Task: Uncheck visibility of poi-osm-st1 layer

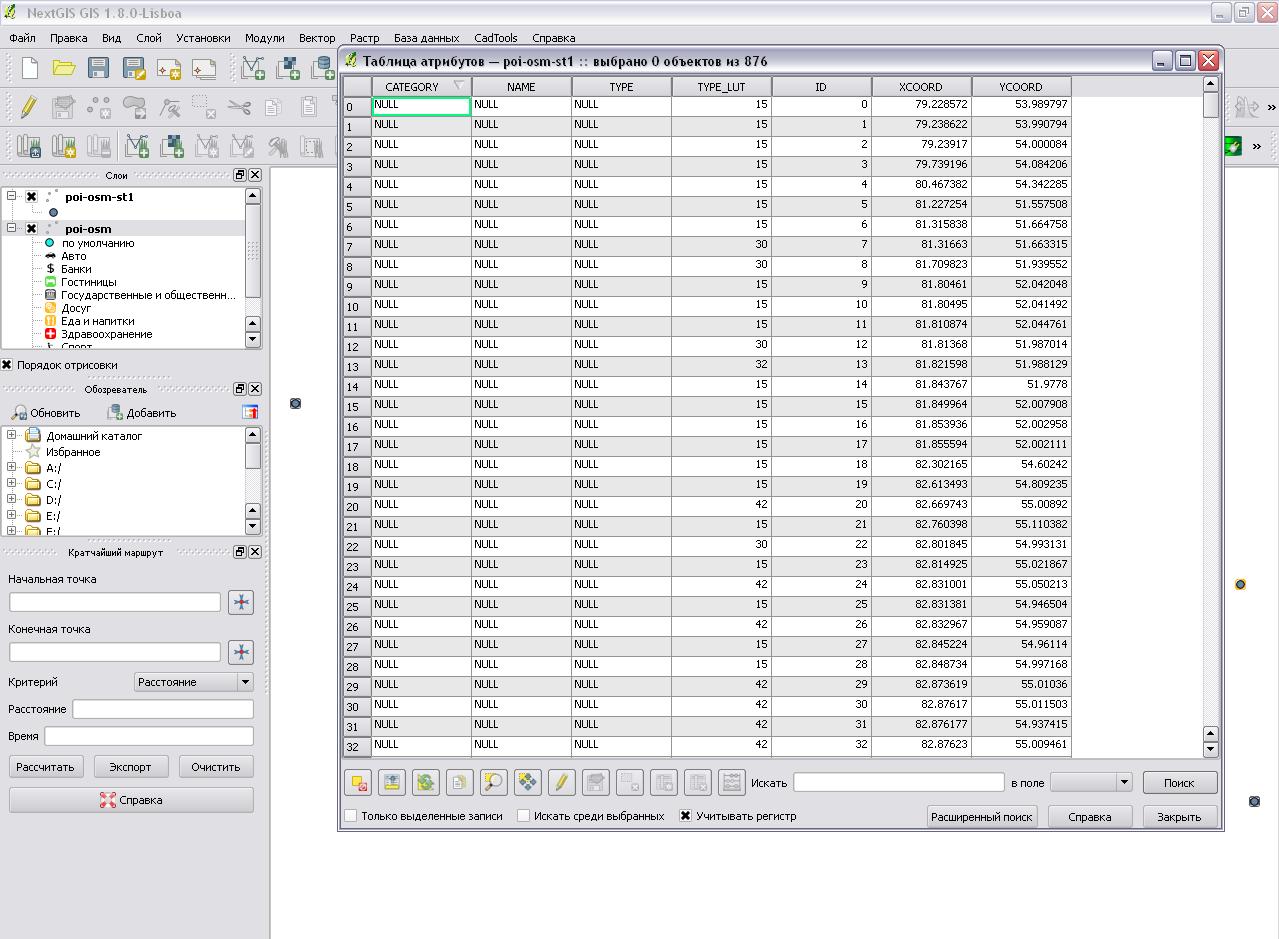Action: pyautogui.click(x=31, y=197)
